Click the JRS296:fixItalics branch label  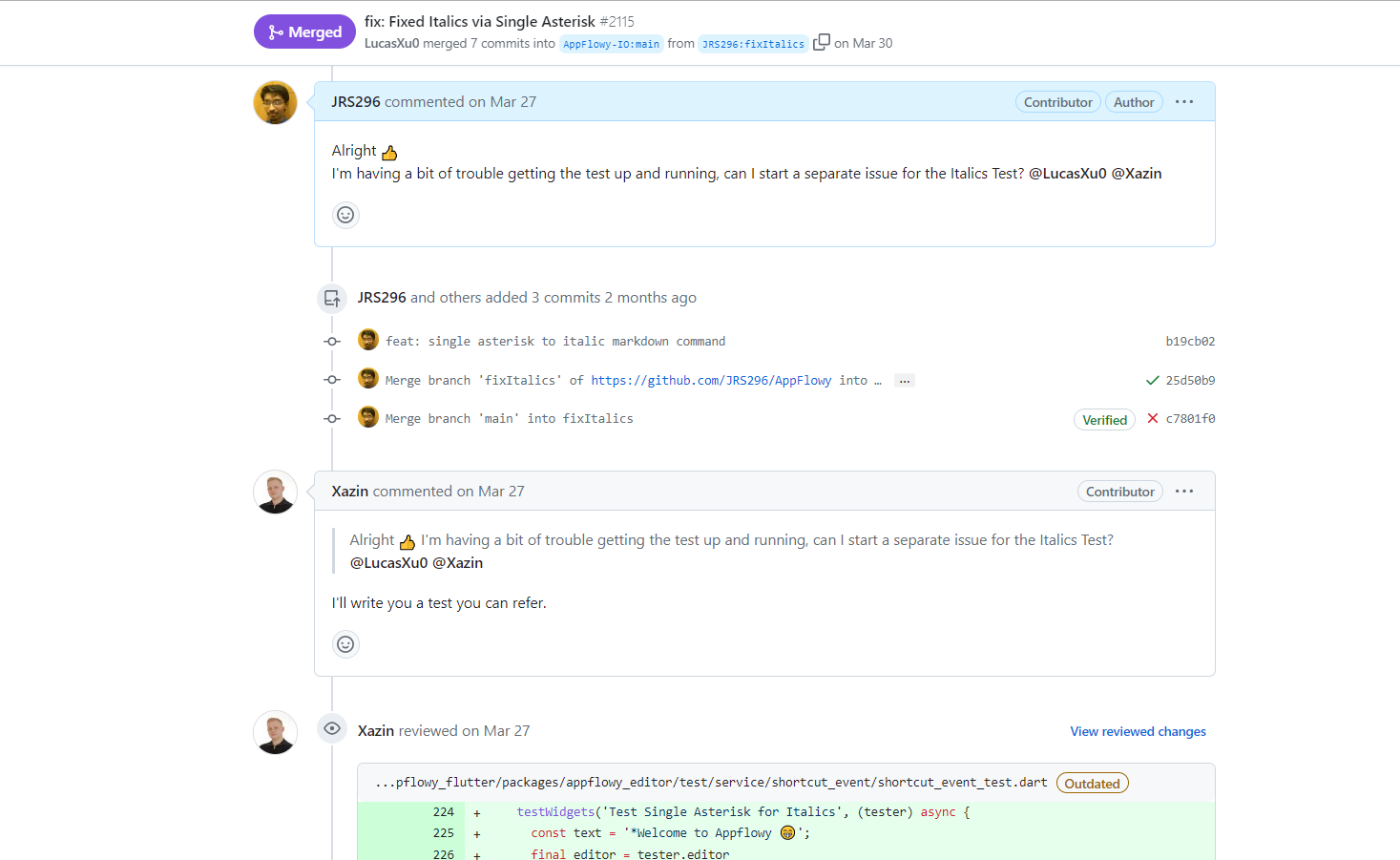click(x=753, y=44)
